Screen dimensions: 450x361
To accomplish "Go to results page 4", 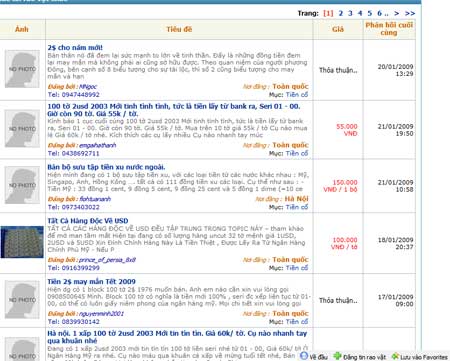I will (x=360, y=13).
